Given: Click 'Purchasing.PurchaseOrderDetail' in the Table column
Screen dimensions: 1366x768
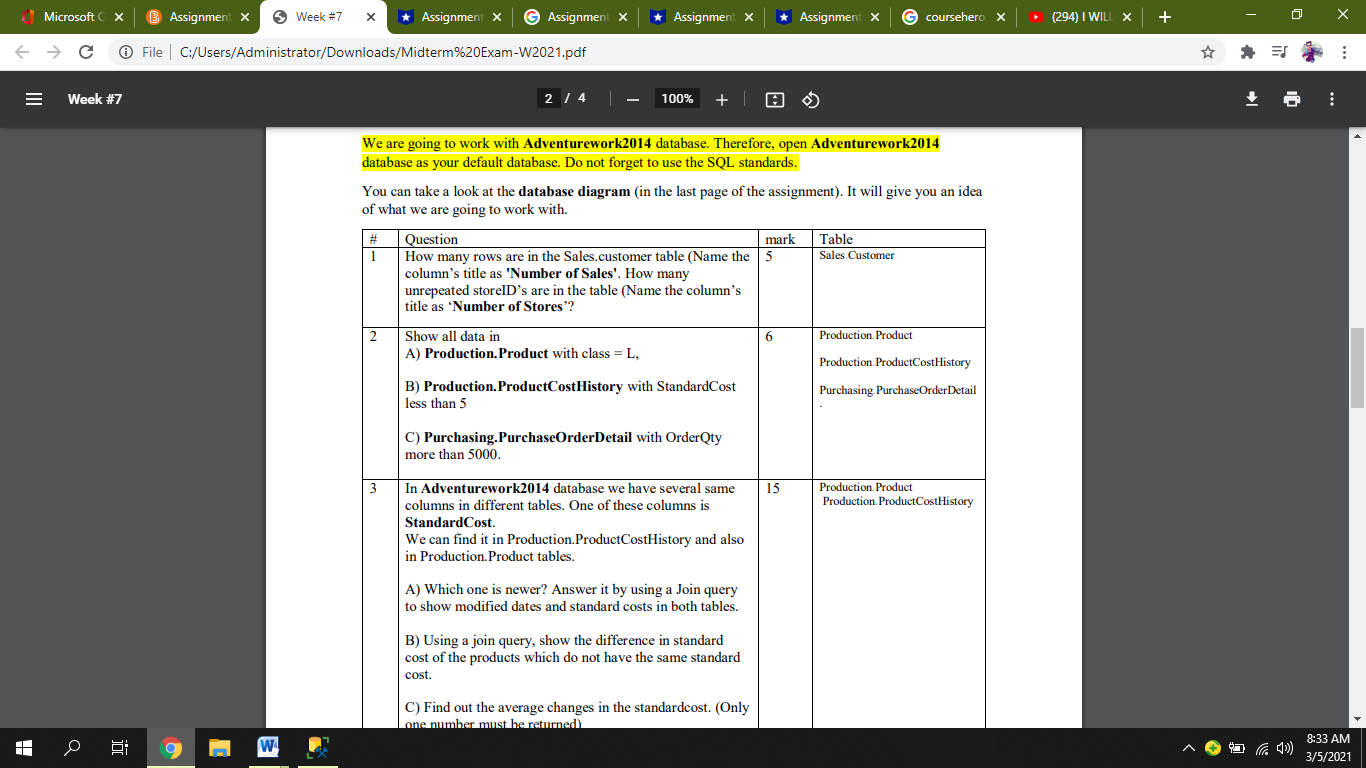Looking at the screenshot, I should 898,390.
